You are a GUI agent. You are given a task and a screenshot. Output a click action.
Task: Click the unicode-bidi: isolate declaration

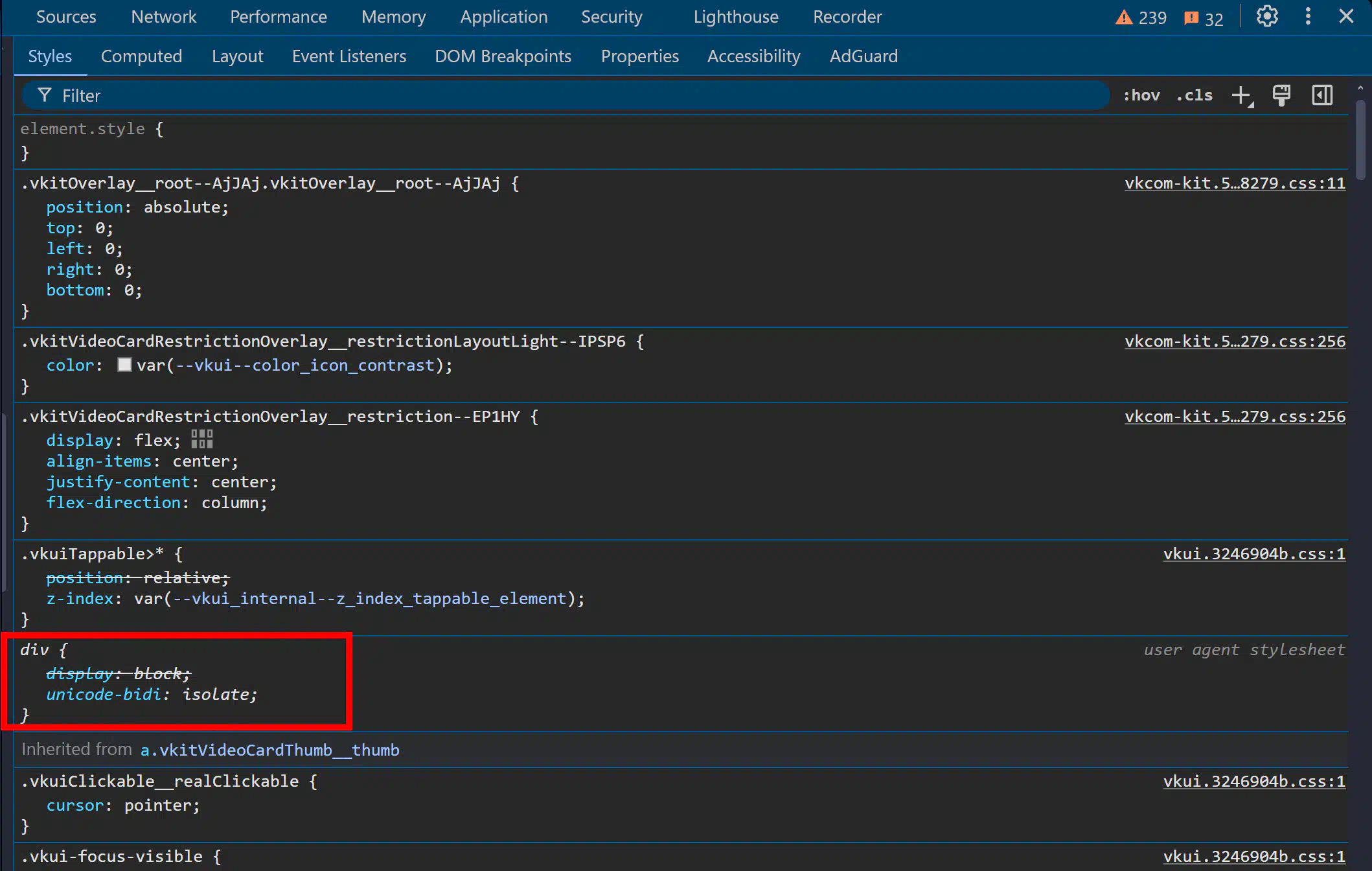152,695
